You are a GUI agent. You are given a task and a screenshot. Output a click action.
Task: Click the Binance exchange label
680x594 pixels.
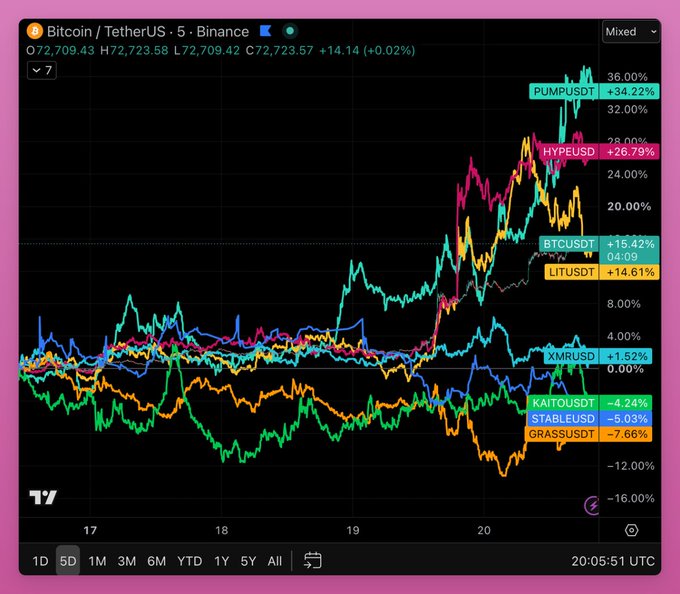[x=222, y=32]
